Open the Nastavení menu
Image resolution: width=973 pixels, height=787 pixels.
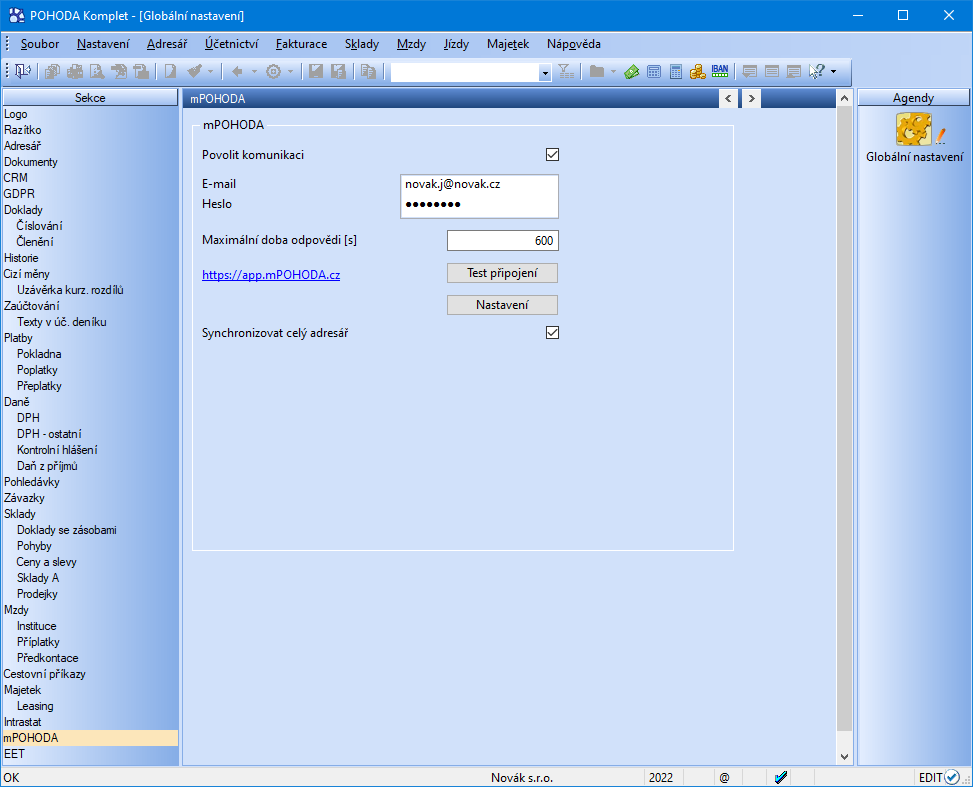pos(103,44)
